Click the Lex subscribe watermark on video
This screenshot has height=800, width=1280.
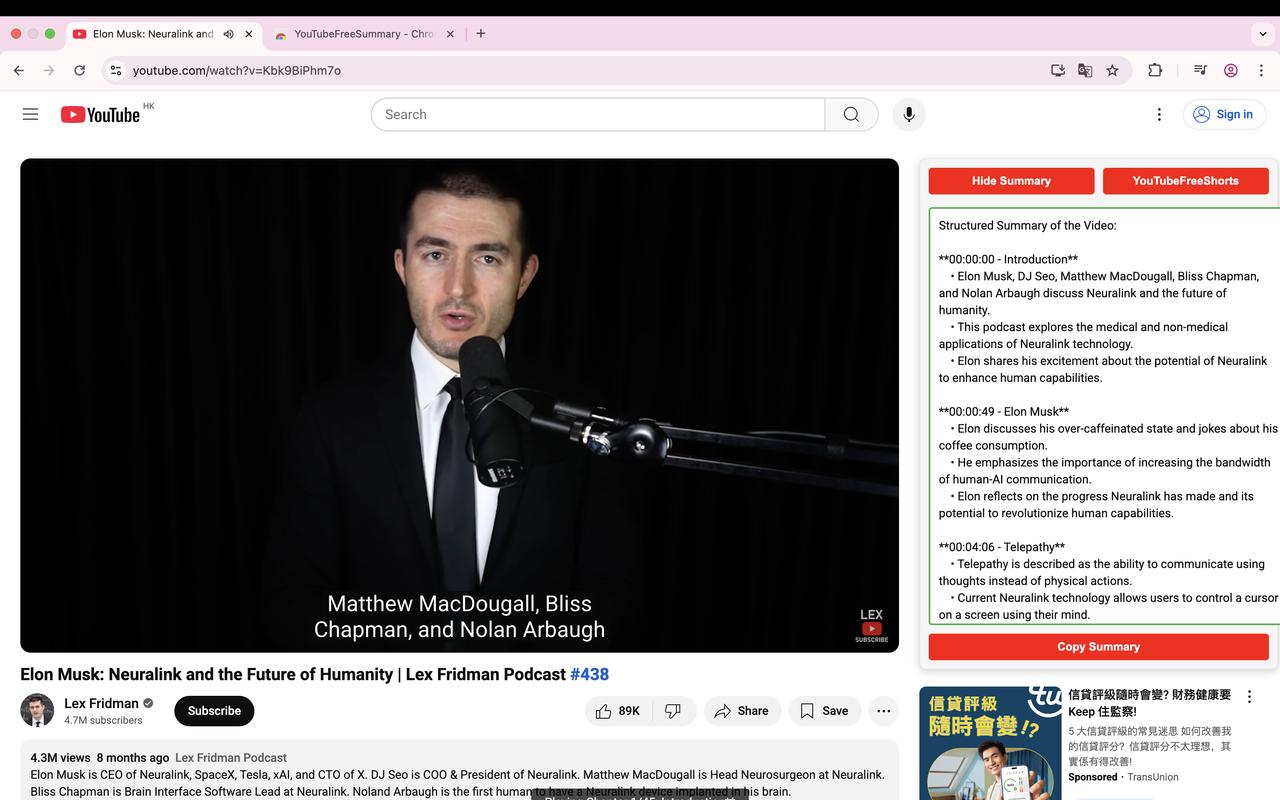(871, 625)
